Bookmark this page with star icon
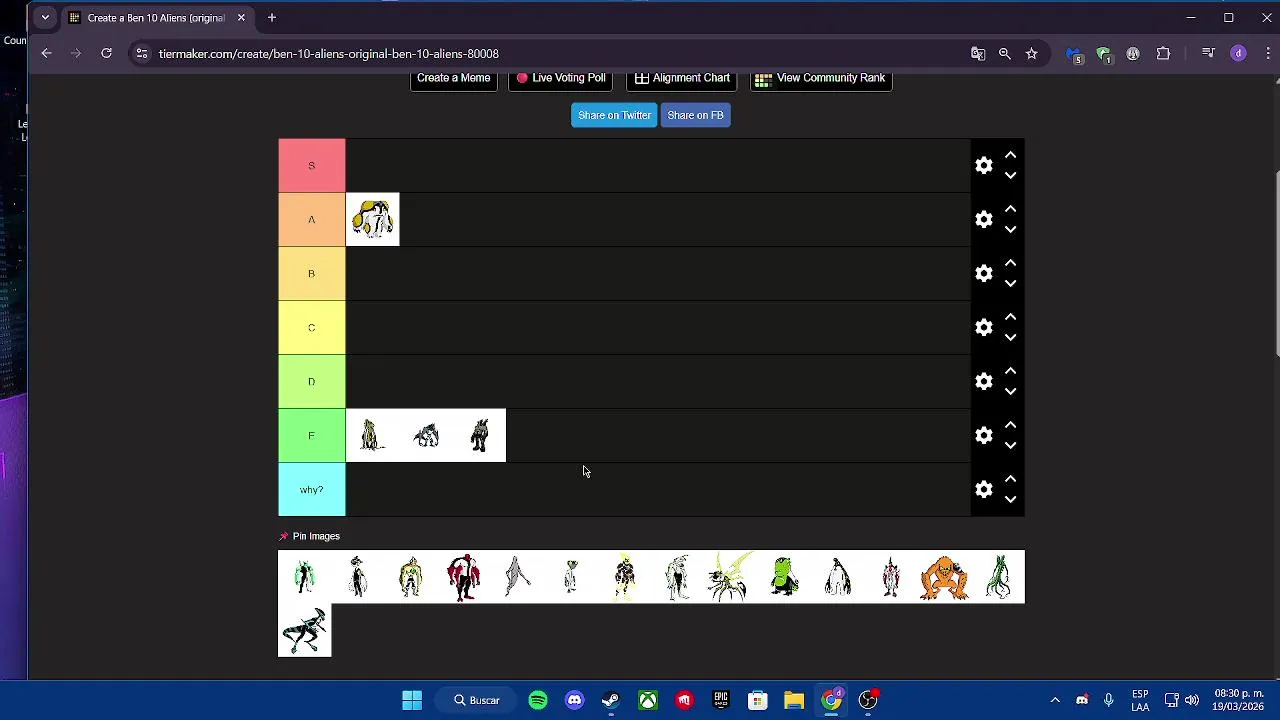This screenshot has height=720, width=1280. 1031,53
